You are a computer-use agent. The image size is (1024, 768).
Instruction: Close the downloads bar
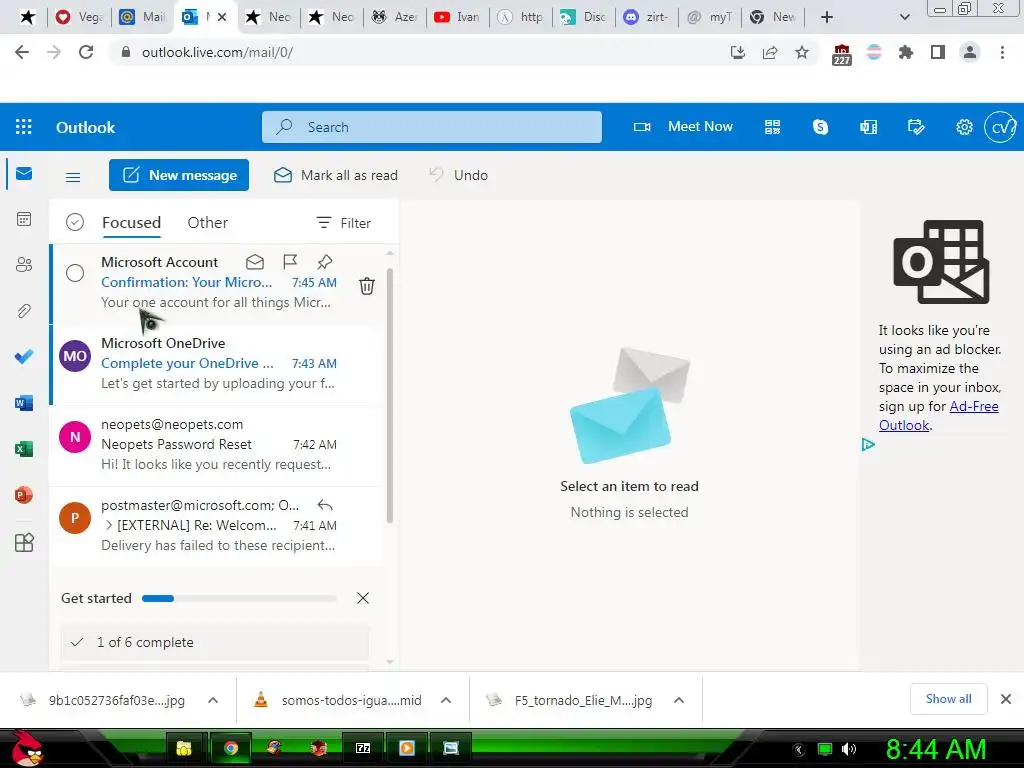(x=1006, y=699)
